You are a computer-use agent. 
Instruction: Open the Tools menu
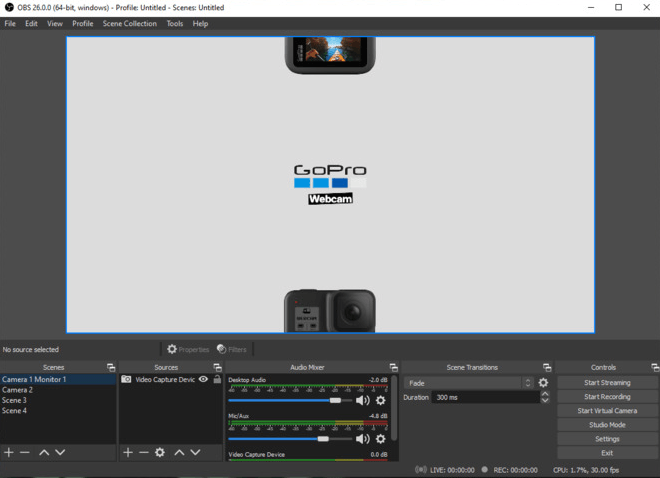point(175,24)
